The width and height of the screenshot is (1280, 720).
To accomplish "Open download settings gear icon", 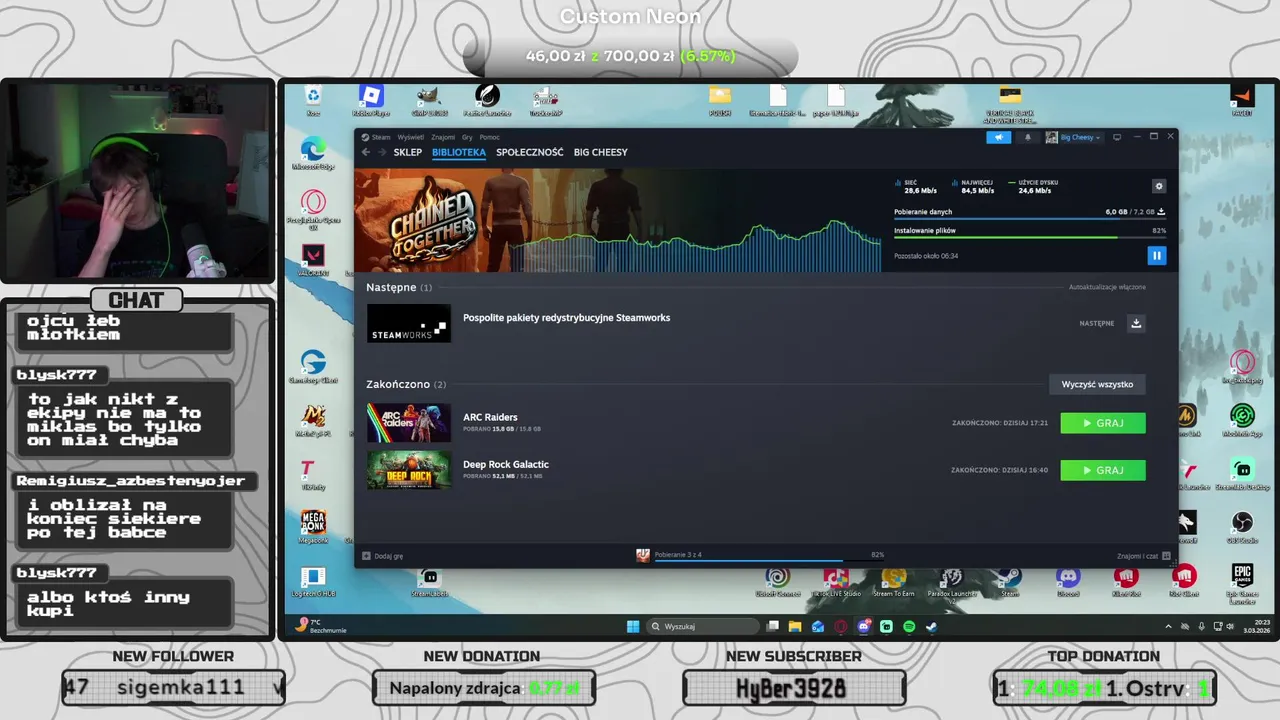I will click(x=1159, y=186).
